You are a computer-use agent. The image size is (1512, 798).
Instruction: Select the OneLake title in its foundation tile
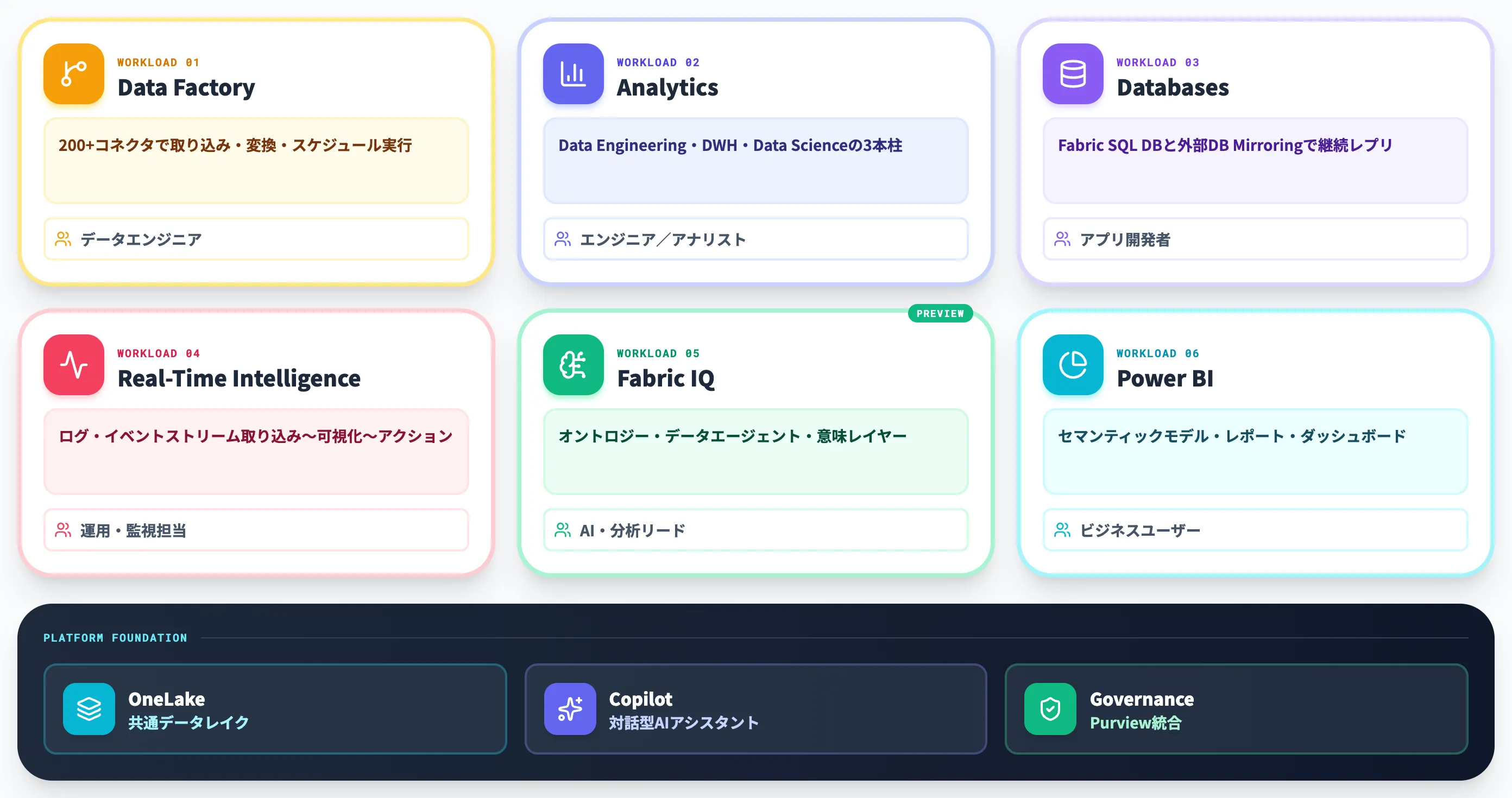tap(167, 699)
